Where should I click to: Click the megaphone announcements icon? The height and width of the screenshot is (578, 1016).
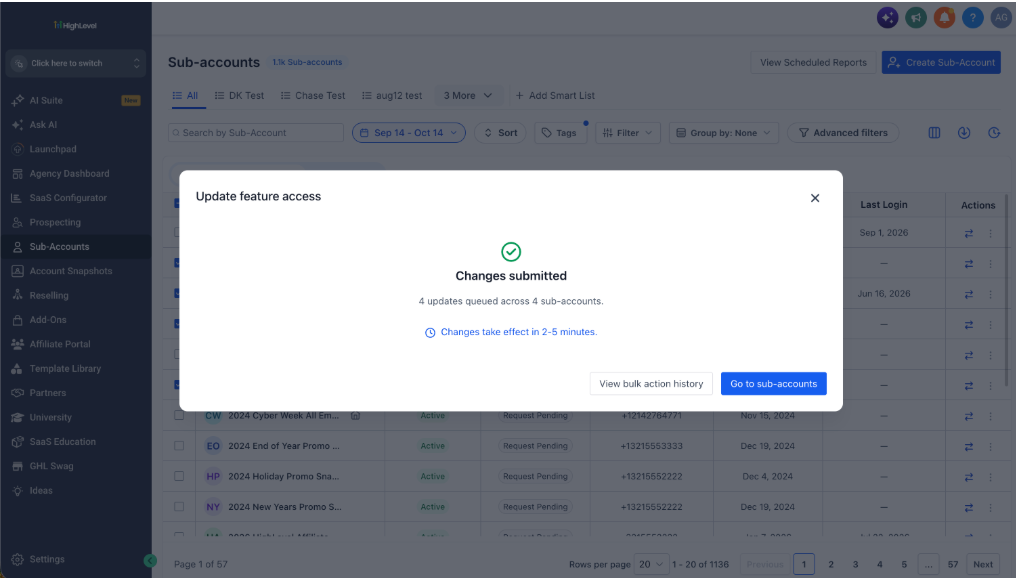pyautogui.click(x=916, y=17)
